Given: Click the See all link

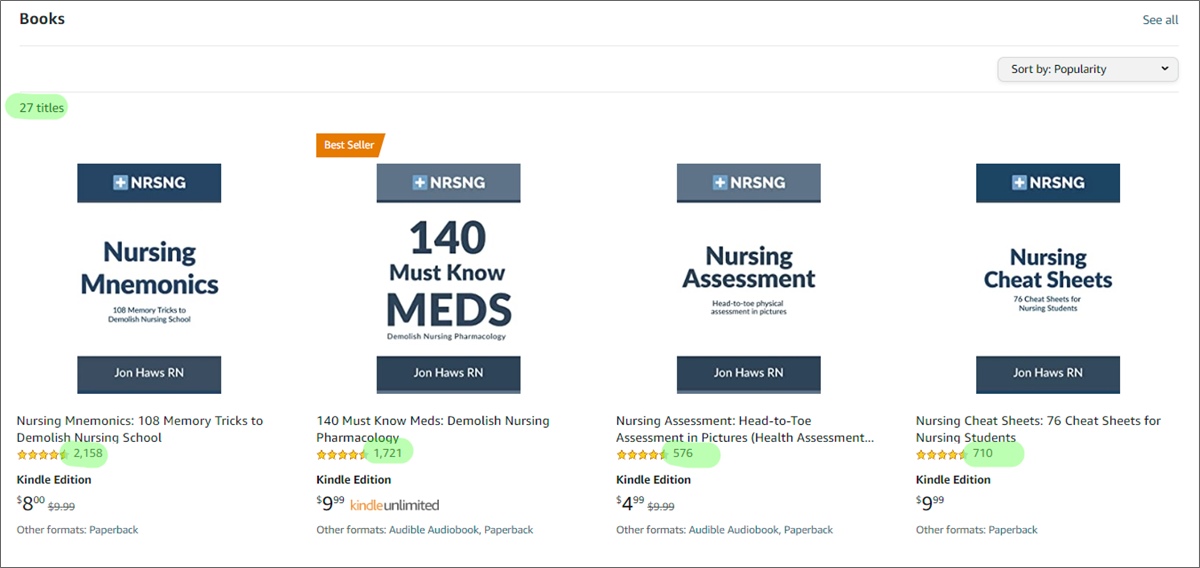Looking at the screenshot, I should click(1160, 20).
